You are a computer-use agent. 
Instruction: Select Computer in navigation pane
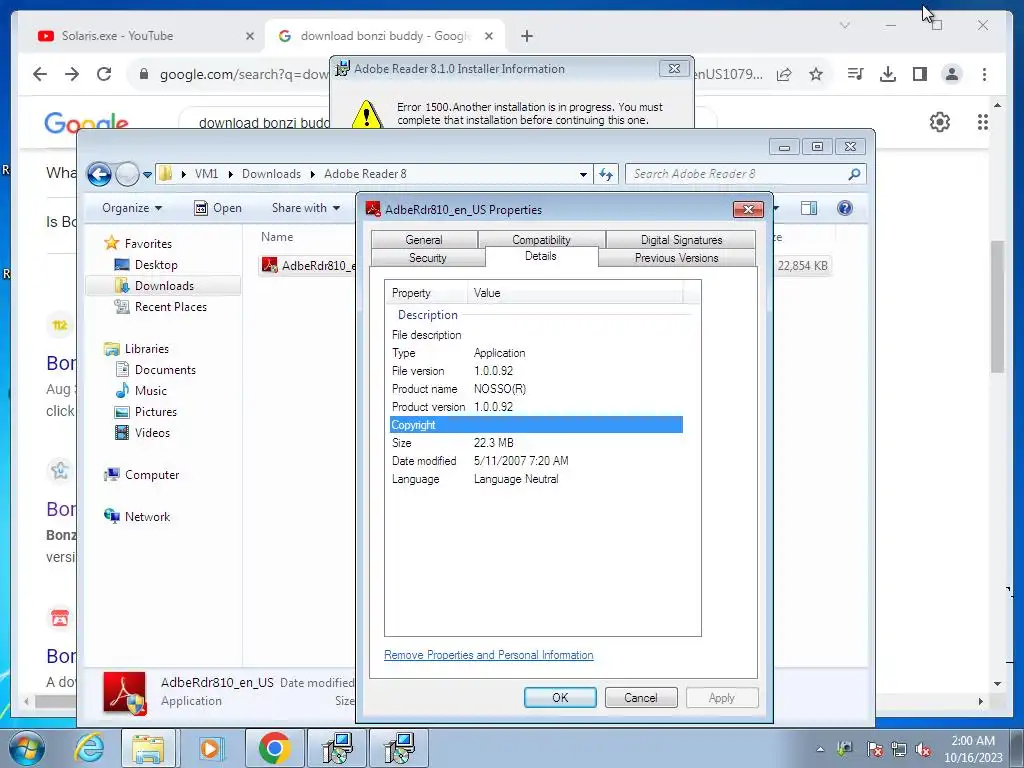pyautogui.click(x=152, y=475)
